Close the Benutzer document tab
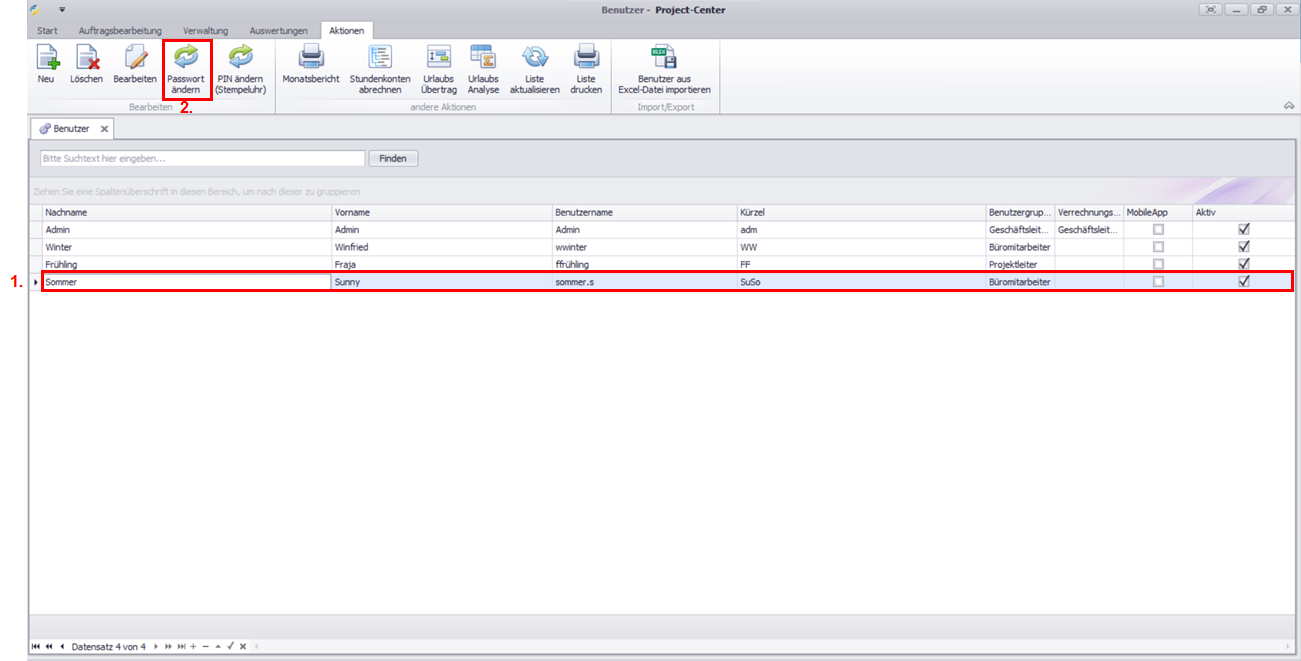 click(x=104, y=129)
